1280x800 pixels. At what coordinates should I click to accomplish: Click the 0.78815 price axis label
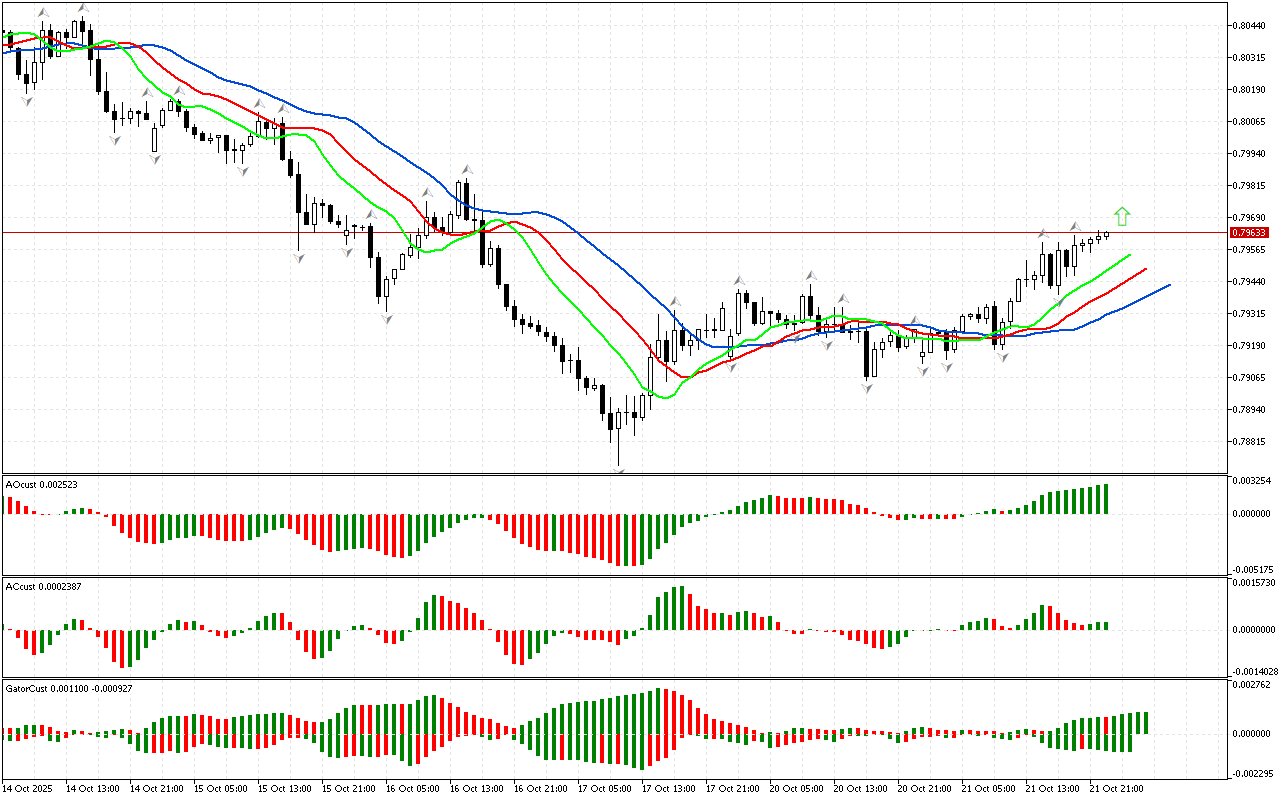tap(1252, 442)
